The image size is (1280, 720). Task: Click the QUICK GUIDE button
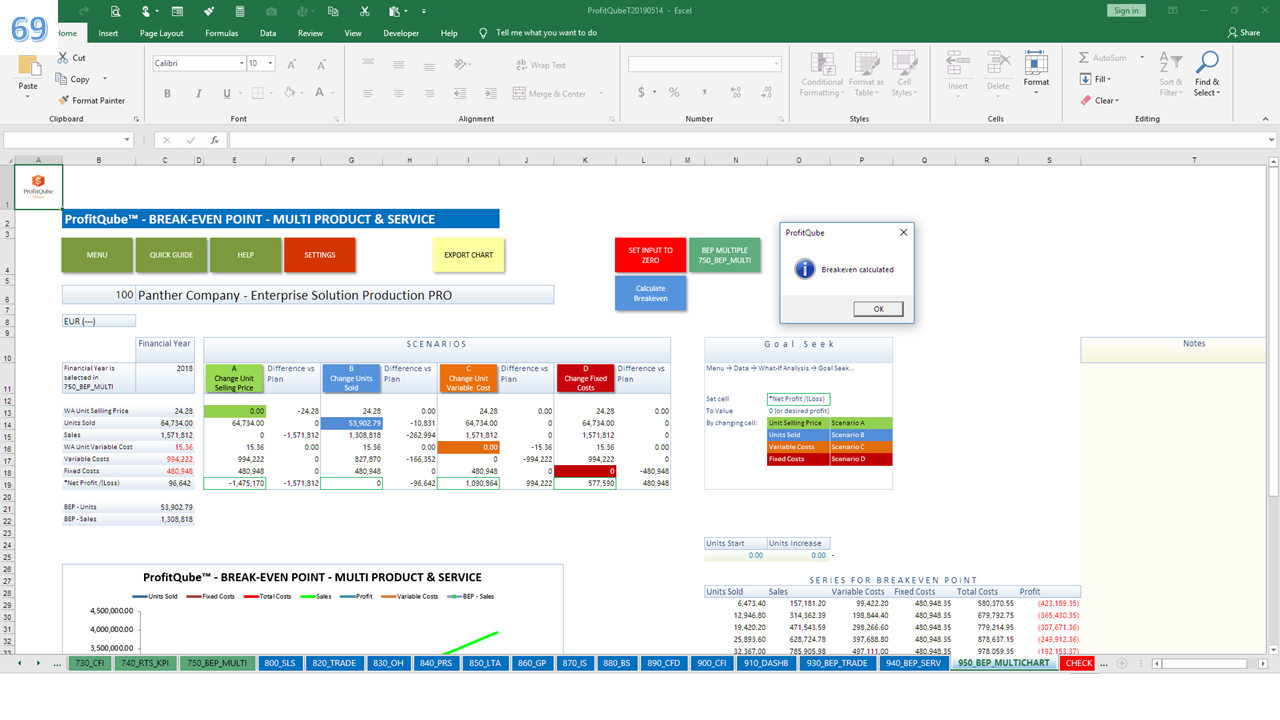[x=171, y=255]
